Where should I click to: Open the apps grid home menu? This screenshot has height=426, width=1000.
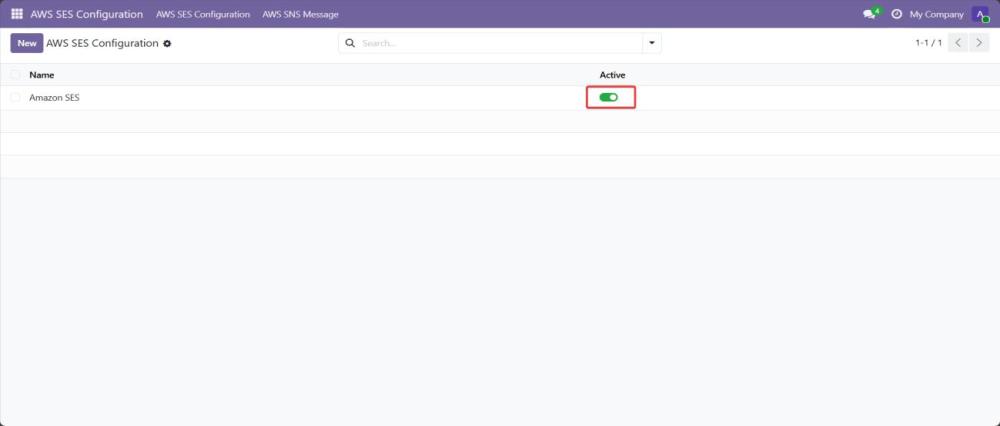pos(17,14)
